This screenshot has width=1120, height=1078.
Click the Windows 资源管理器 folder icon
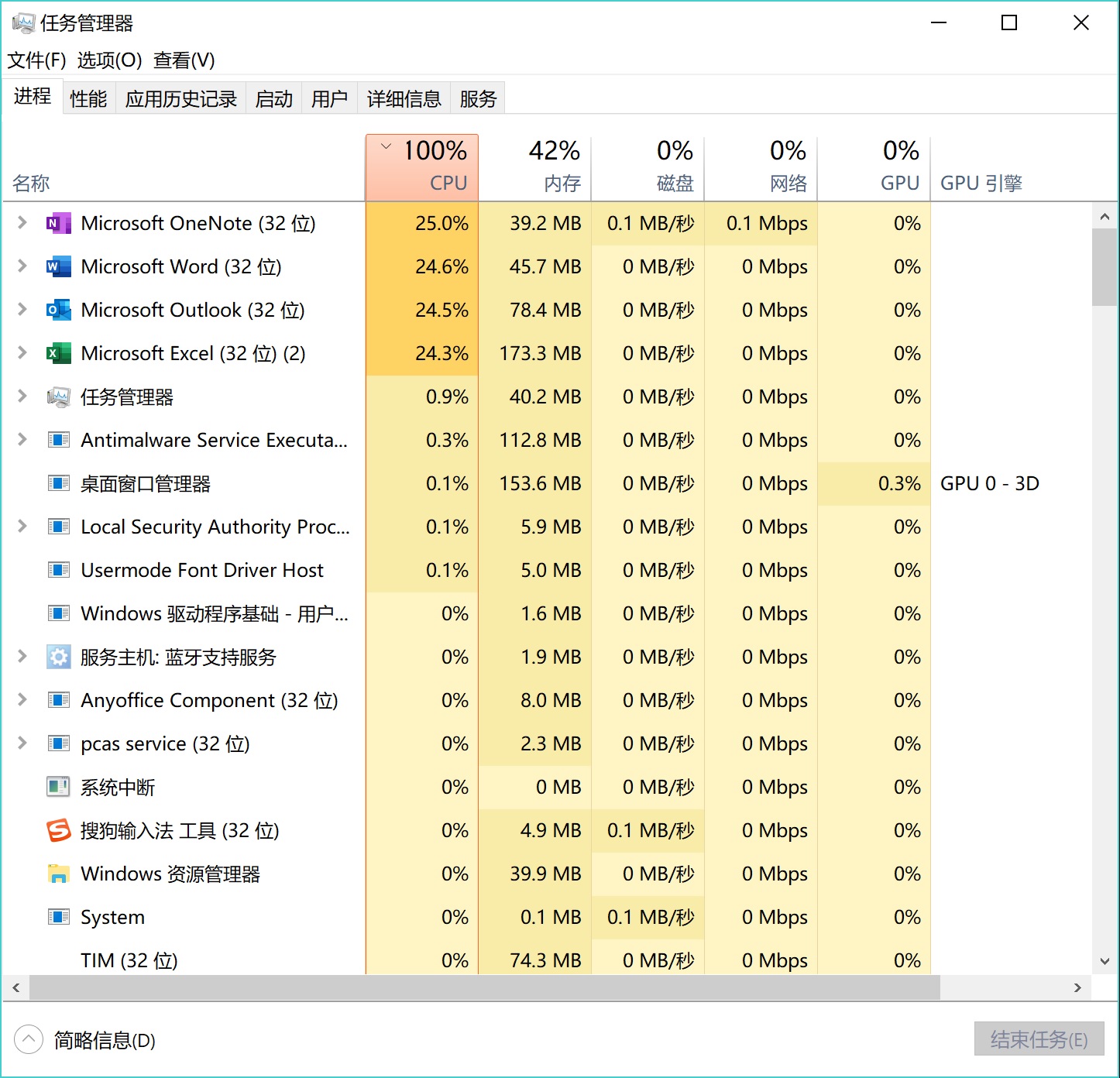pyautogui.click(x=57, y=874)
